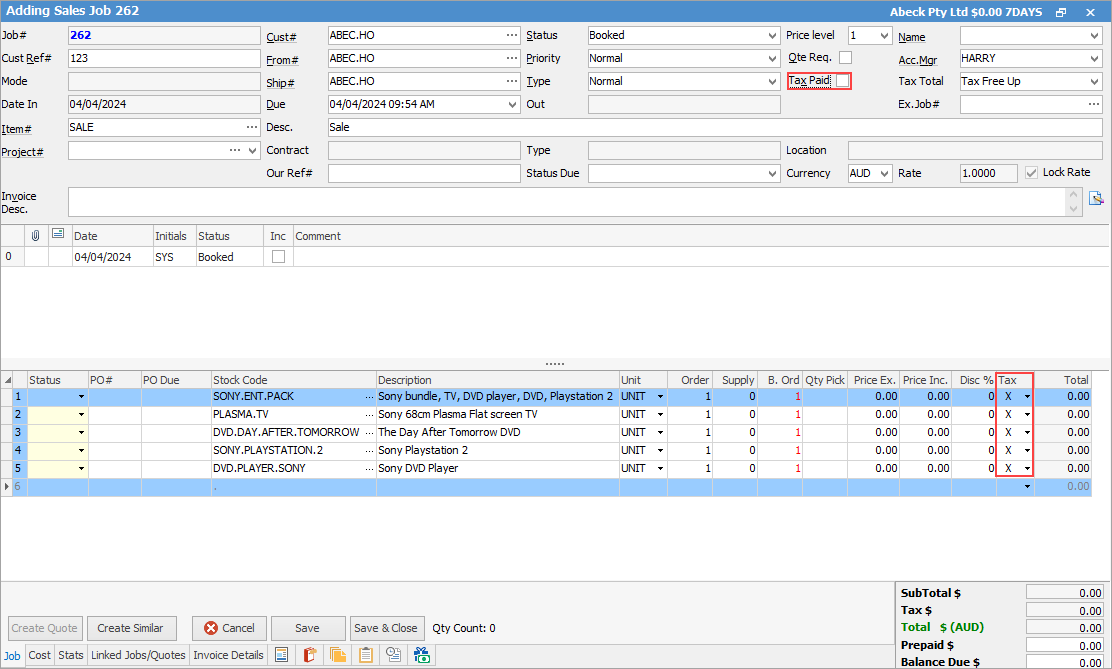Click the gift and cash icon tab
This screenshot has width=1112, height=669.
(422, 656)
